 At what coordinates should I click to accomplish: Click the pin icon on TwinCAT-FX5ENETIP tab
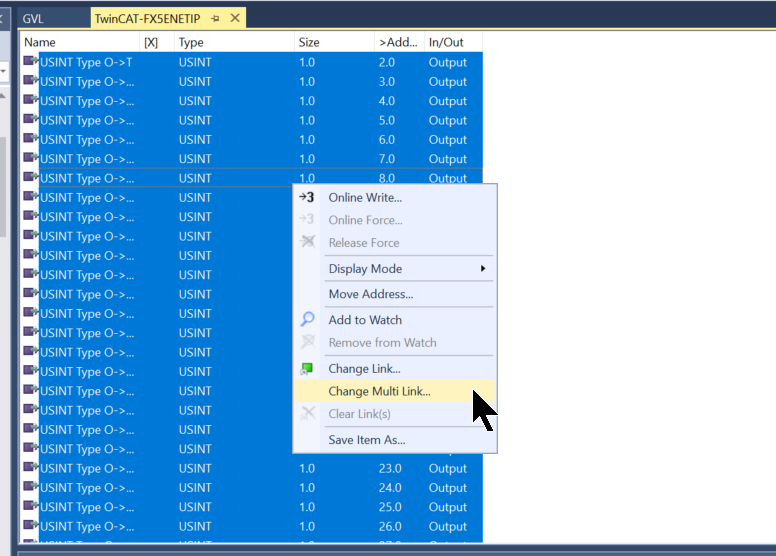point(215,18)
